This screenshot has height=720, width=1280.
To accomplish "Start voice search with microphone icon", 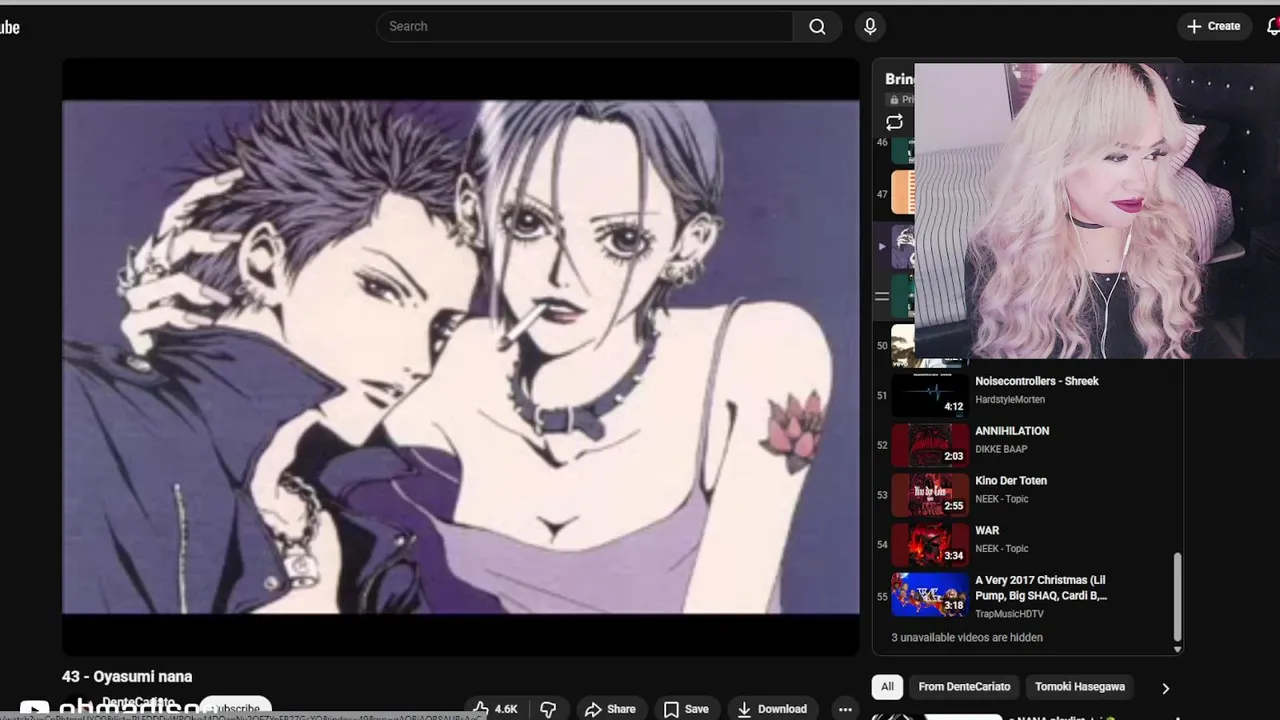I will coord(870,27).
